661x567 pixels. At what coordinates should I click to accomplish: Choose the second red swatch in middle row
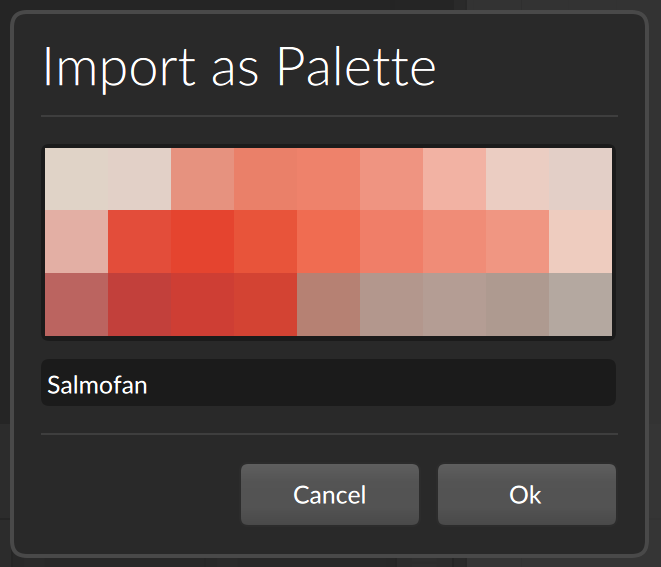tap(139, 241)
